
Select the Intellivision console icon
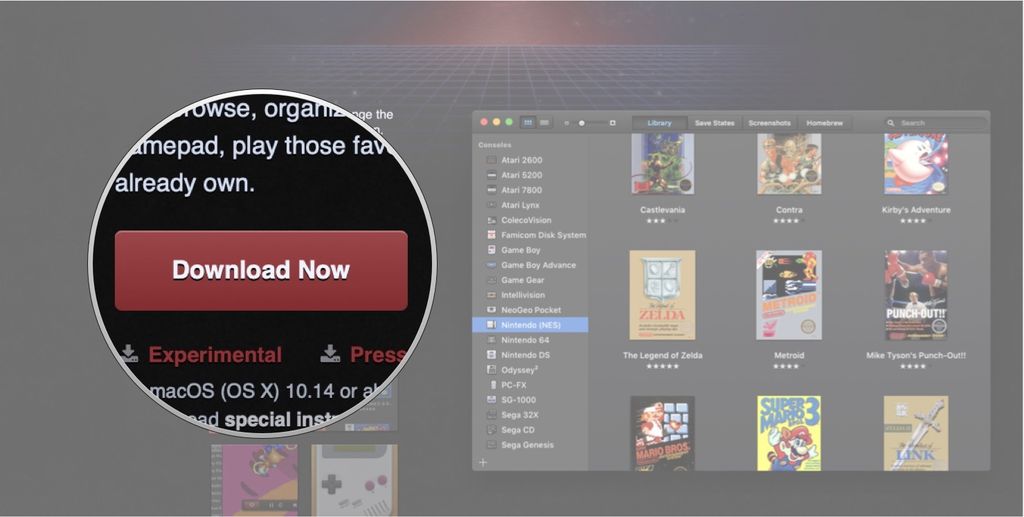point(492,295)
